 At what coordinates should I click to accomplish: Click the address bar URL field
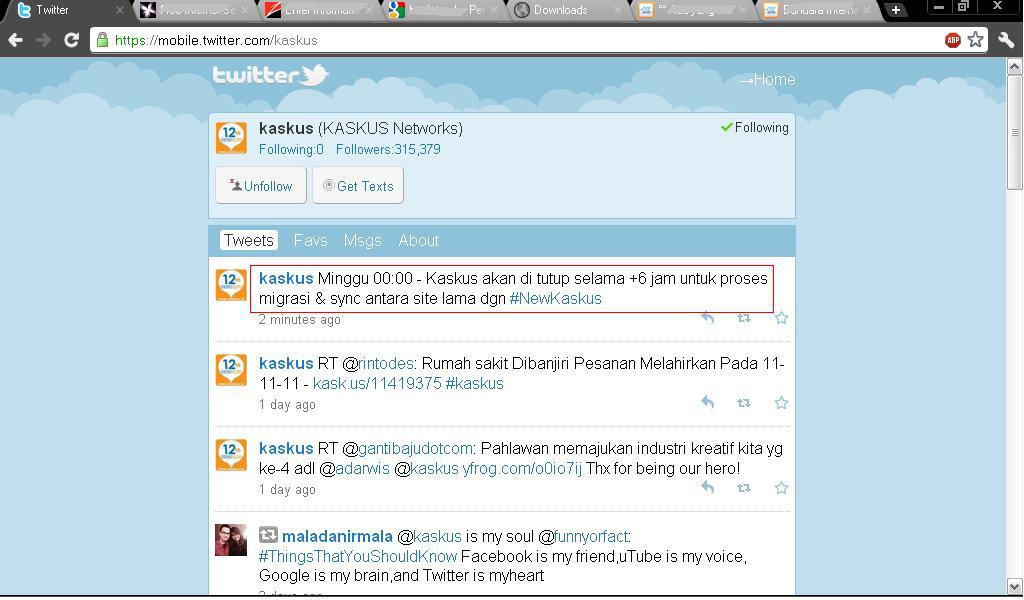500,40
